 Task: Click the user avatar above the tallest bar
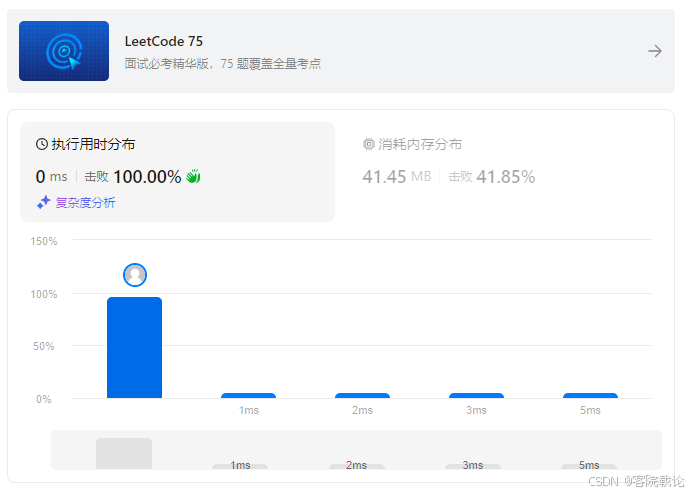135,275
